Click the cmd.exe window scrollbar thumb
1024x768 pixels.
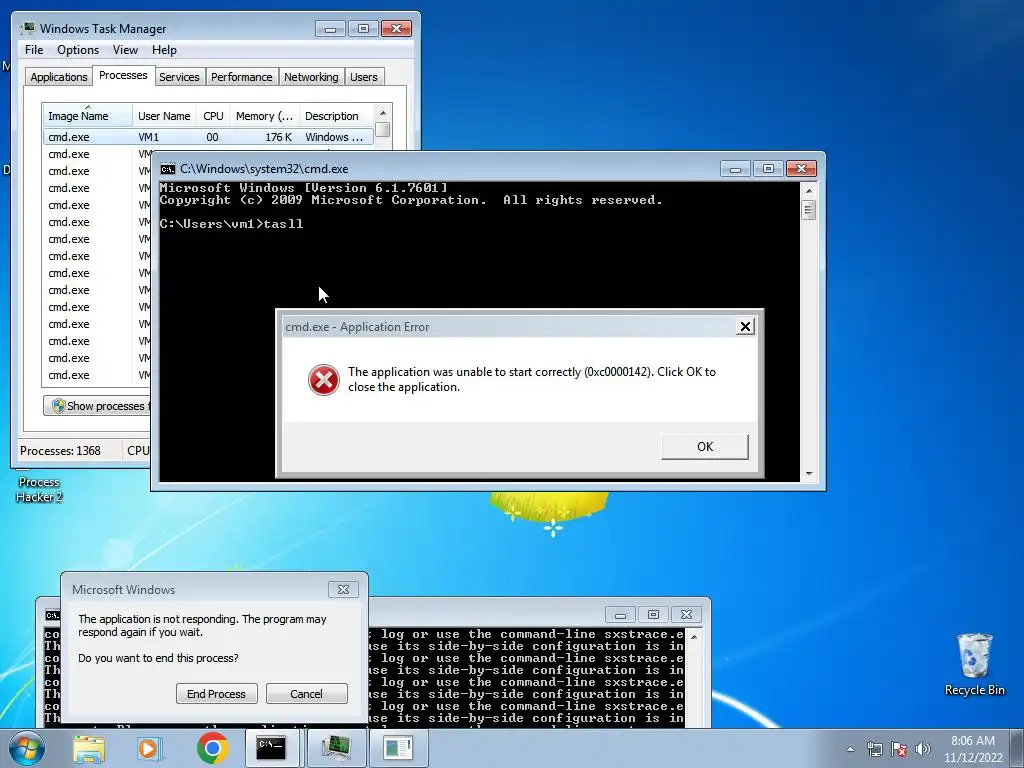808,210
